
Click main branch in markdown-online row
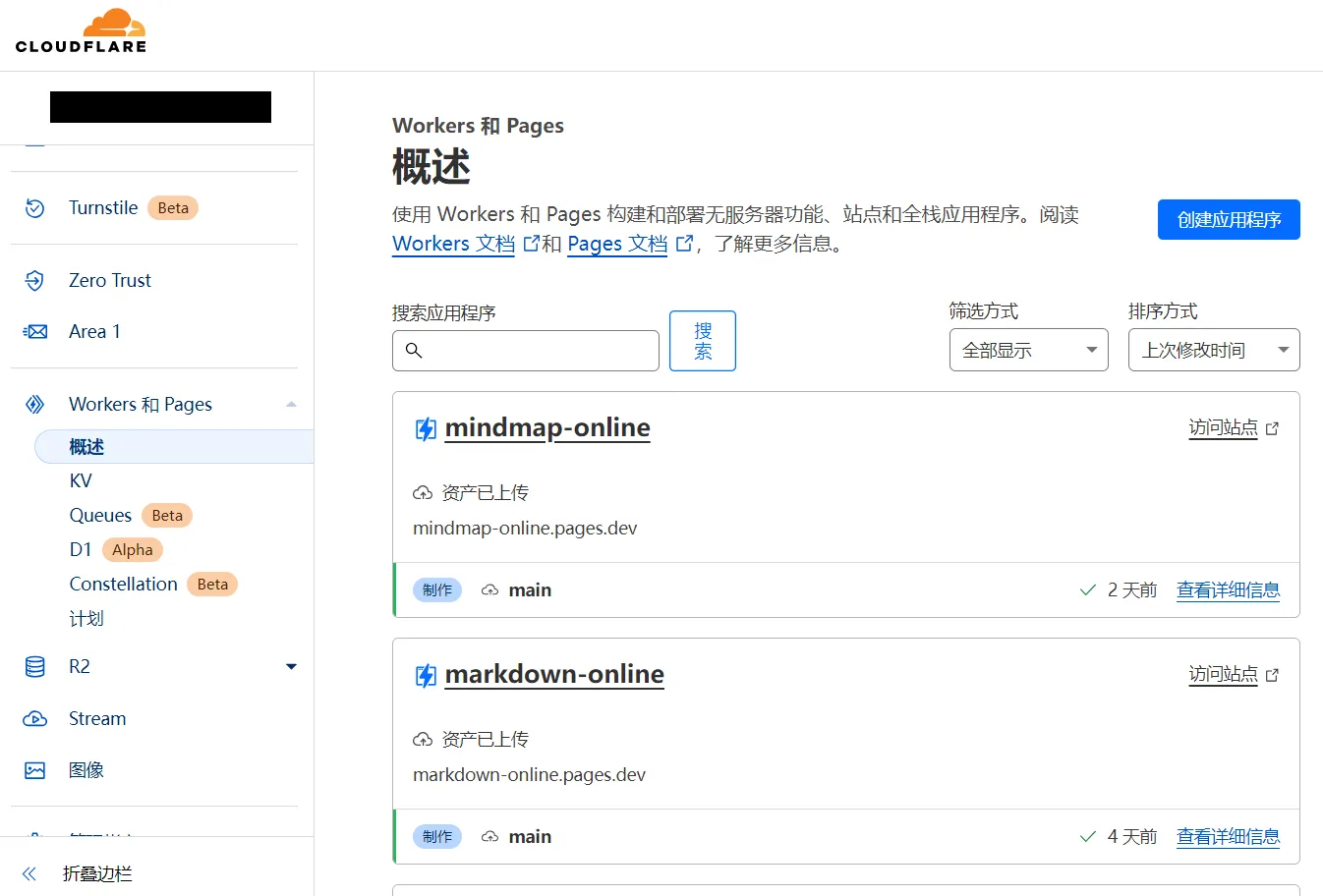tap(530, 837)
